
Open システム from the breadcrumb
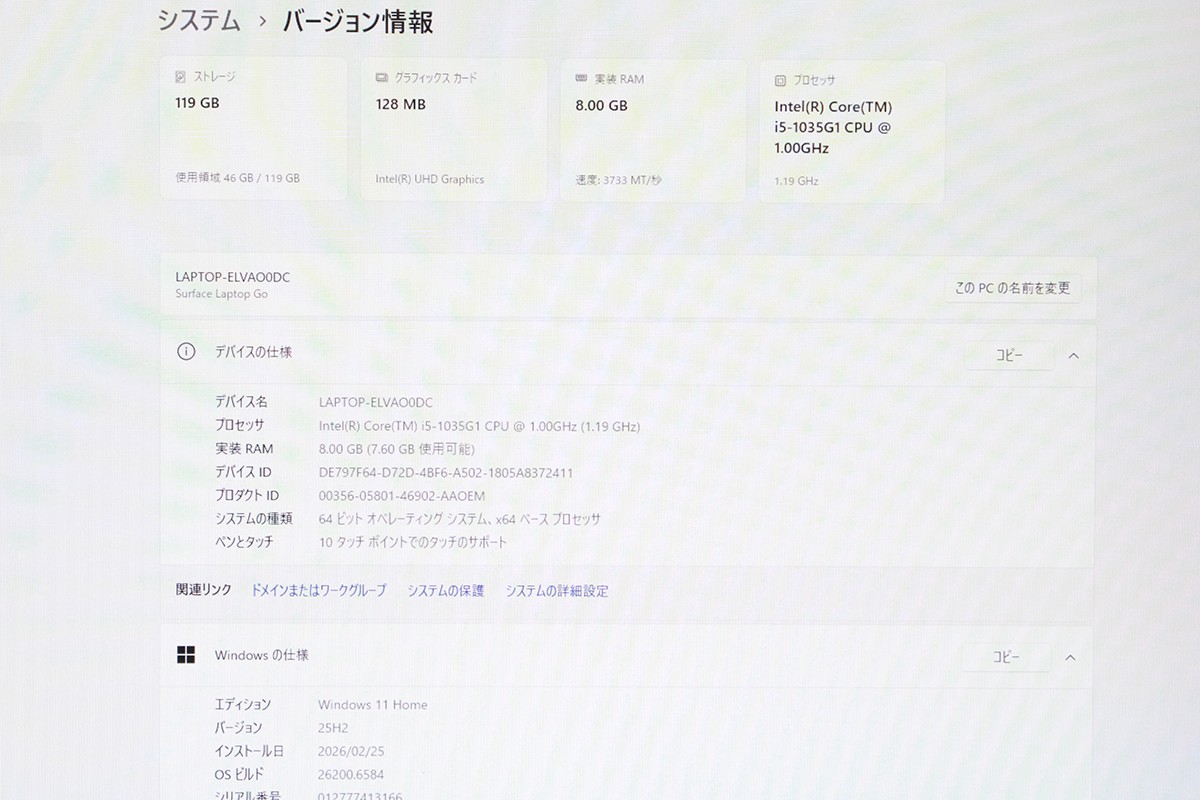[197, 20]
